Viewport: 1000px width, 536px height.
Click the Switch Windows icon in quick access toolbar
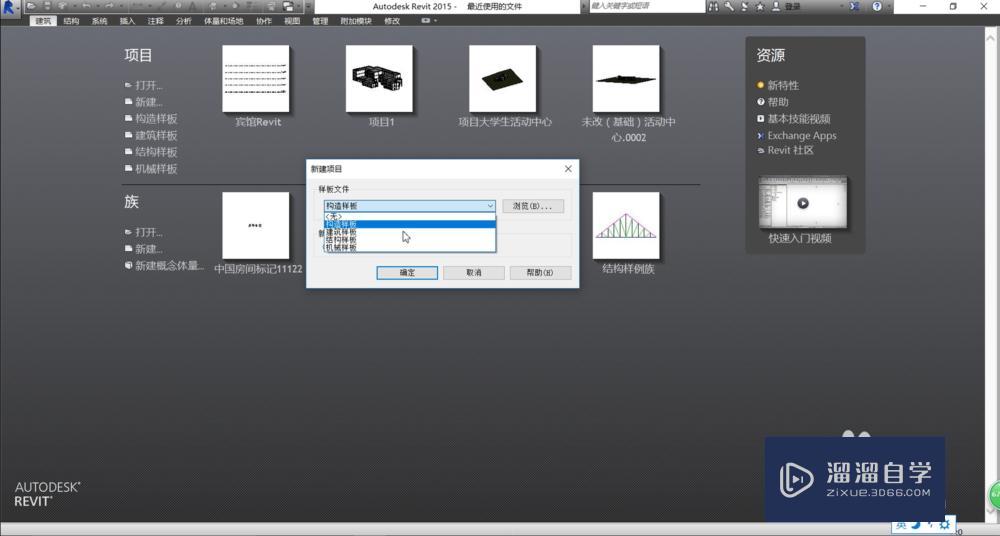288,6
